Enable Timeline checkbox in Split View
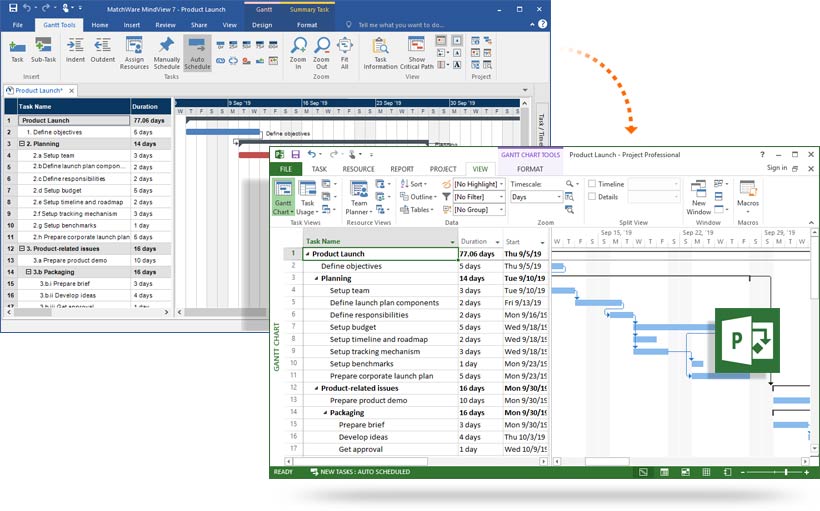The width and height of the screenshot is (820, 511). tap(592, 184)
